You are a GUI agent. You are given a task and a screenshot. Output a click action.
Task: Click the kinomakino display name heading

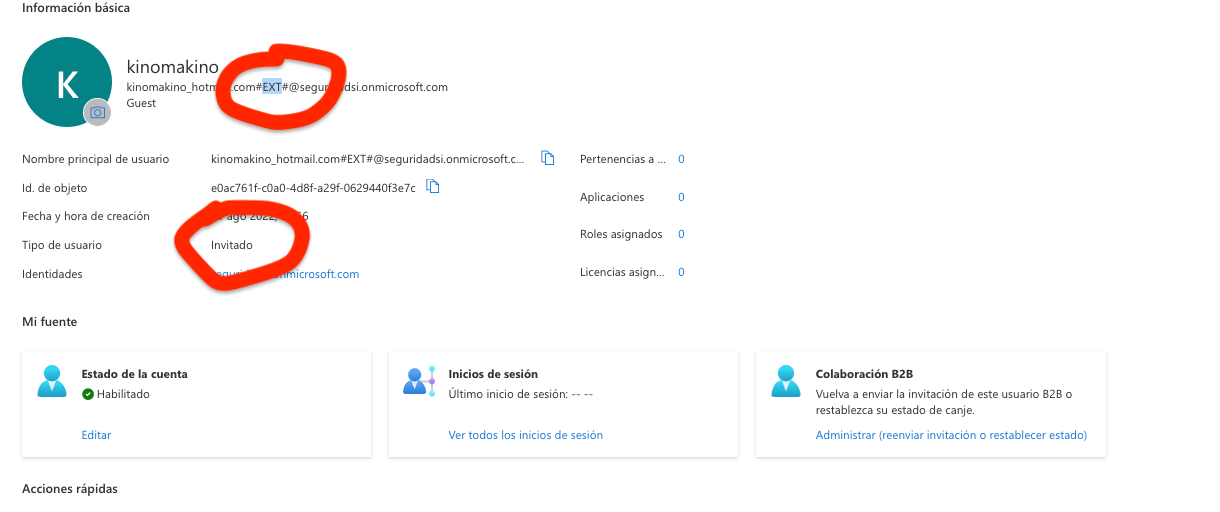point(172,67)
